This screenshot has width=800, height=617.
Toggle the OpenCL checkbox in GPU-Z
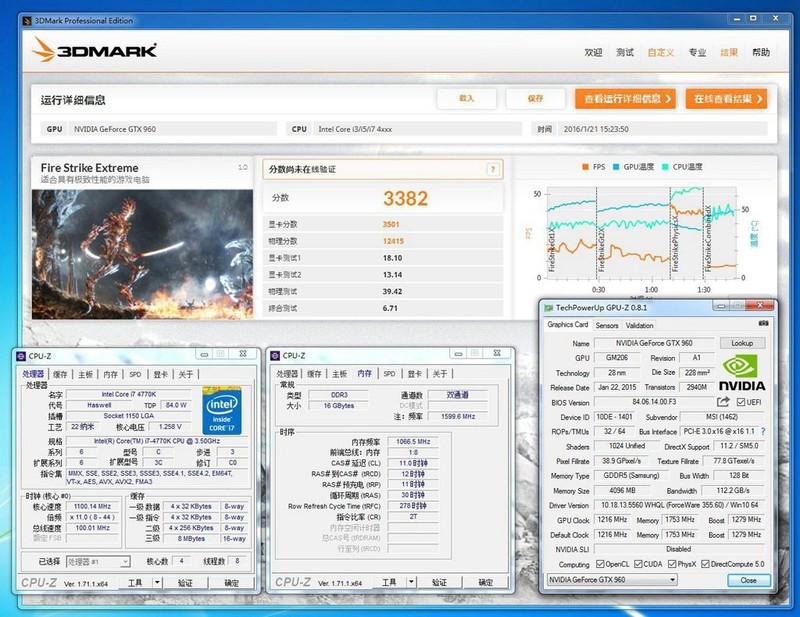pyautogui.click(x=600, y=563)
